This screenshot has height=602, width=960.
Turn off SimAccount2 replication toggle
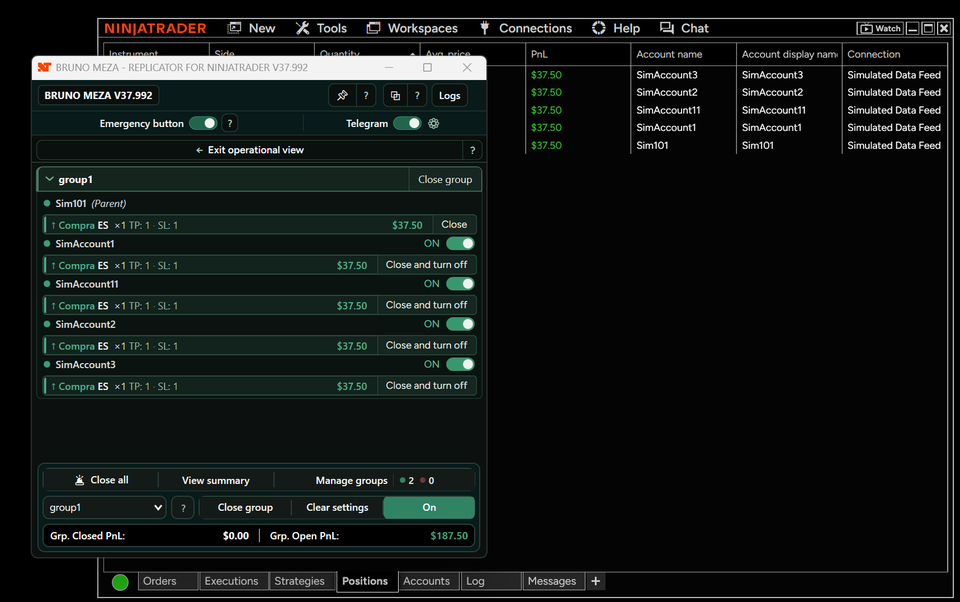460,325
